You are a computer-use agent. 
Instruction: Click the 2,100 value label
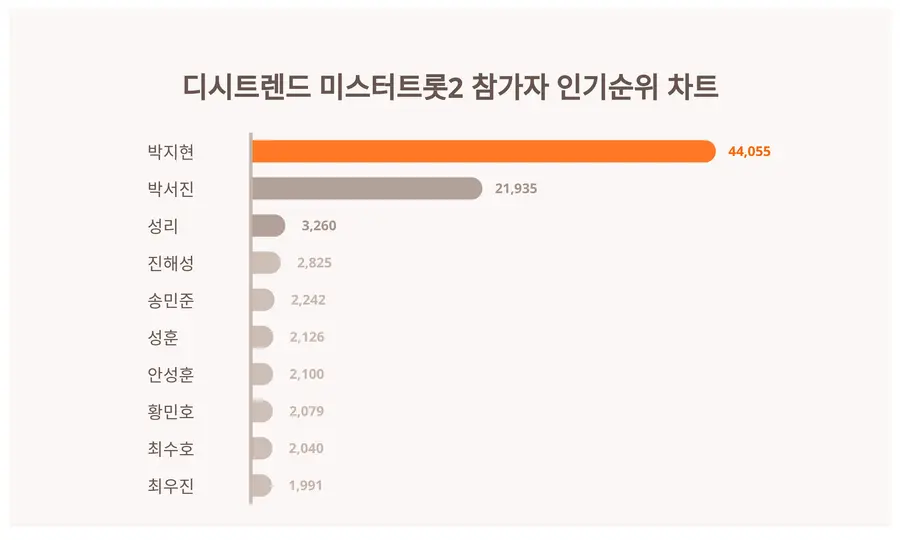[x=306, y=374]
